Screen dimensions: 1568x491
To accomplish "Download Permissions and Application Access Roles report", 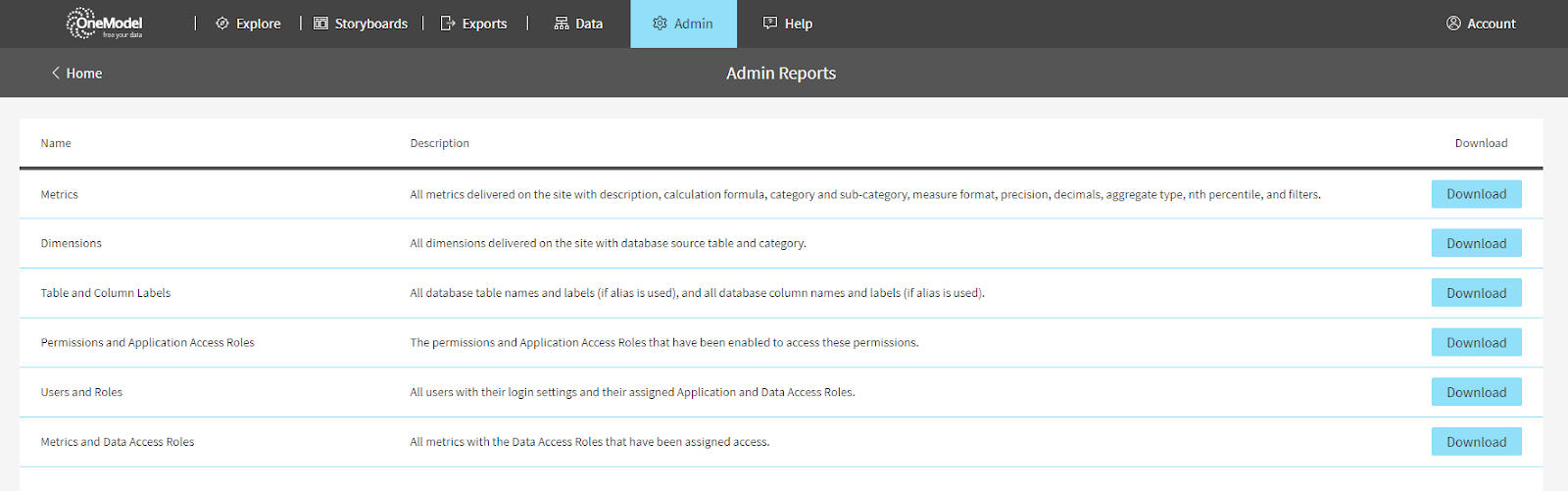I will pyautogui.click(x=1476, y=343).
